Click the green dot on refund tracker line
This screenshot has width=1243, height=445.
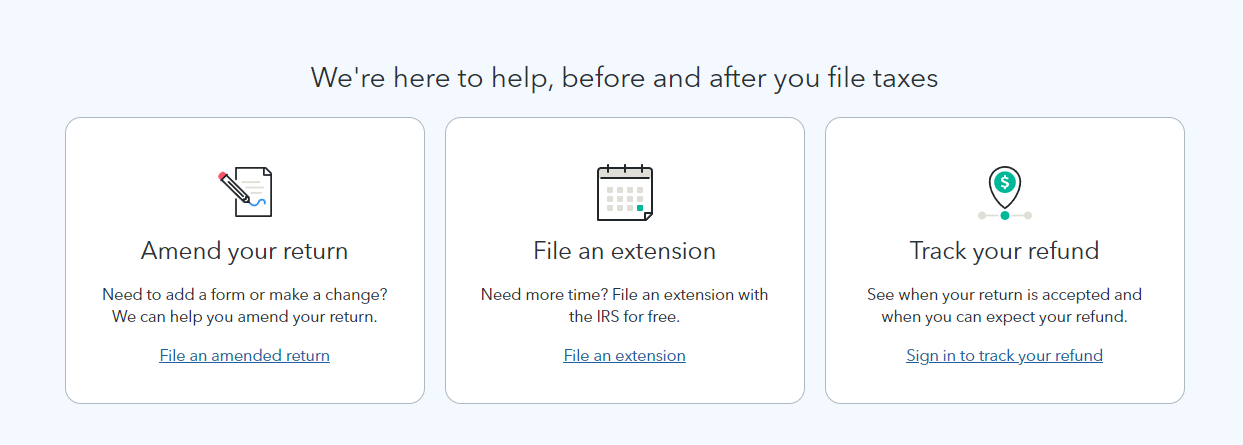tap(1005, 215)
